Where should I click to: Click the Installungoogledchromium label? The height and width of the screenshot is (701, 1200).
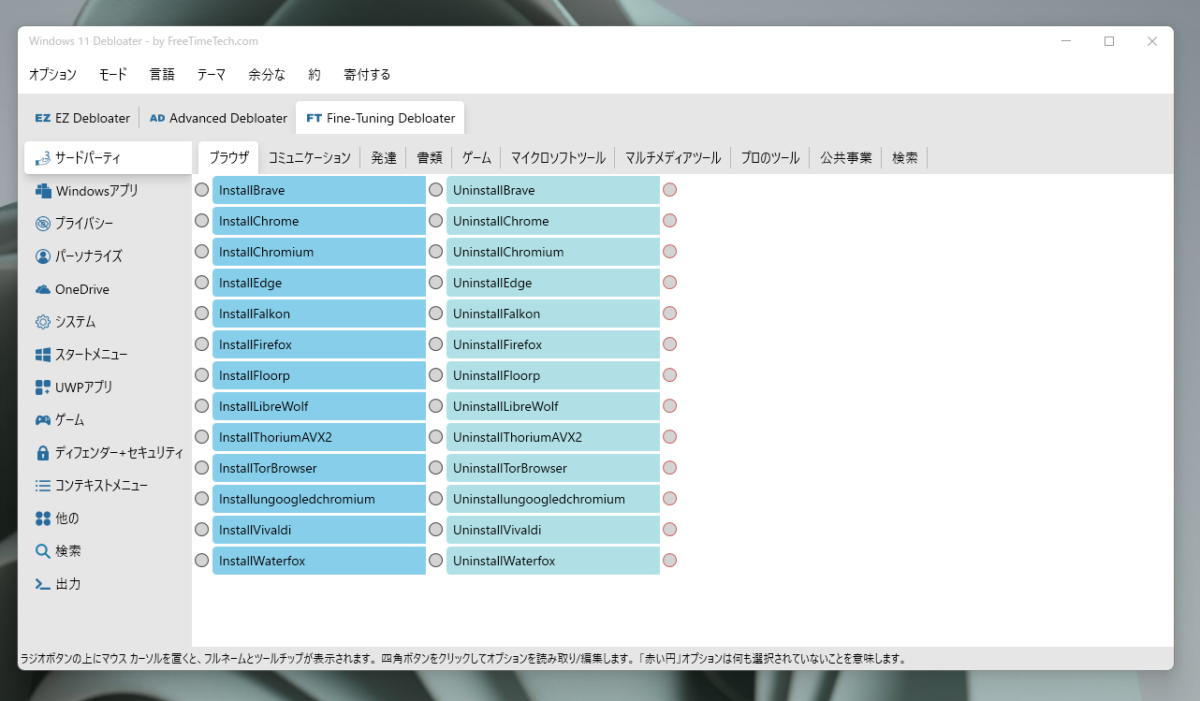(319, 499)
